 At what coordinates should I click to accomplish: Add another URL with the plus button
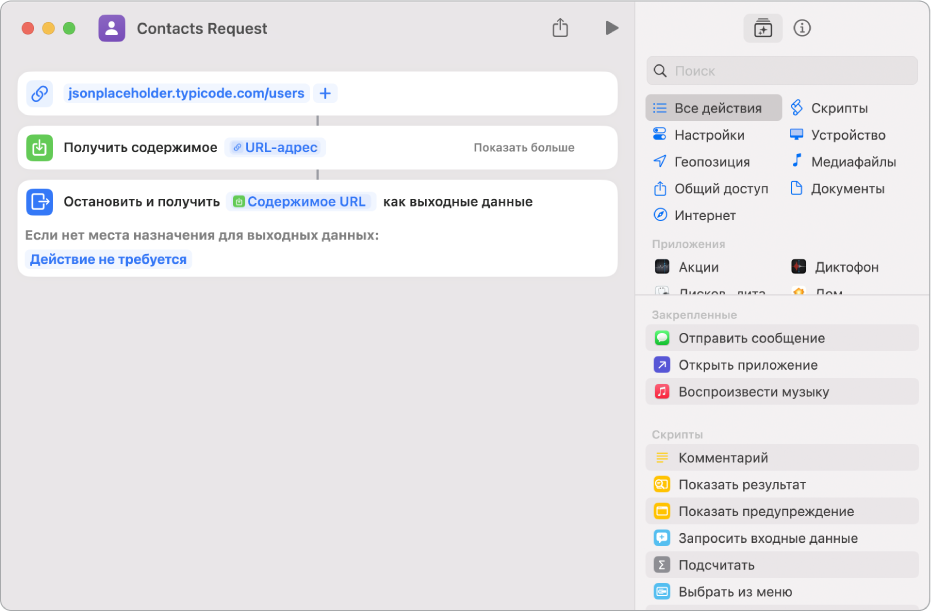point(325,94)
